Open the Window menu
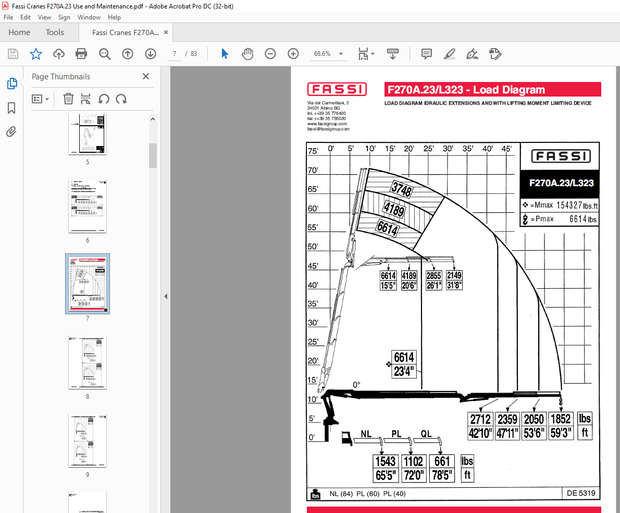Viewport: 620px width, 513px height. click(x=89, y=17)
